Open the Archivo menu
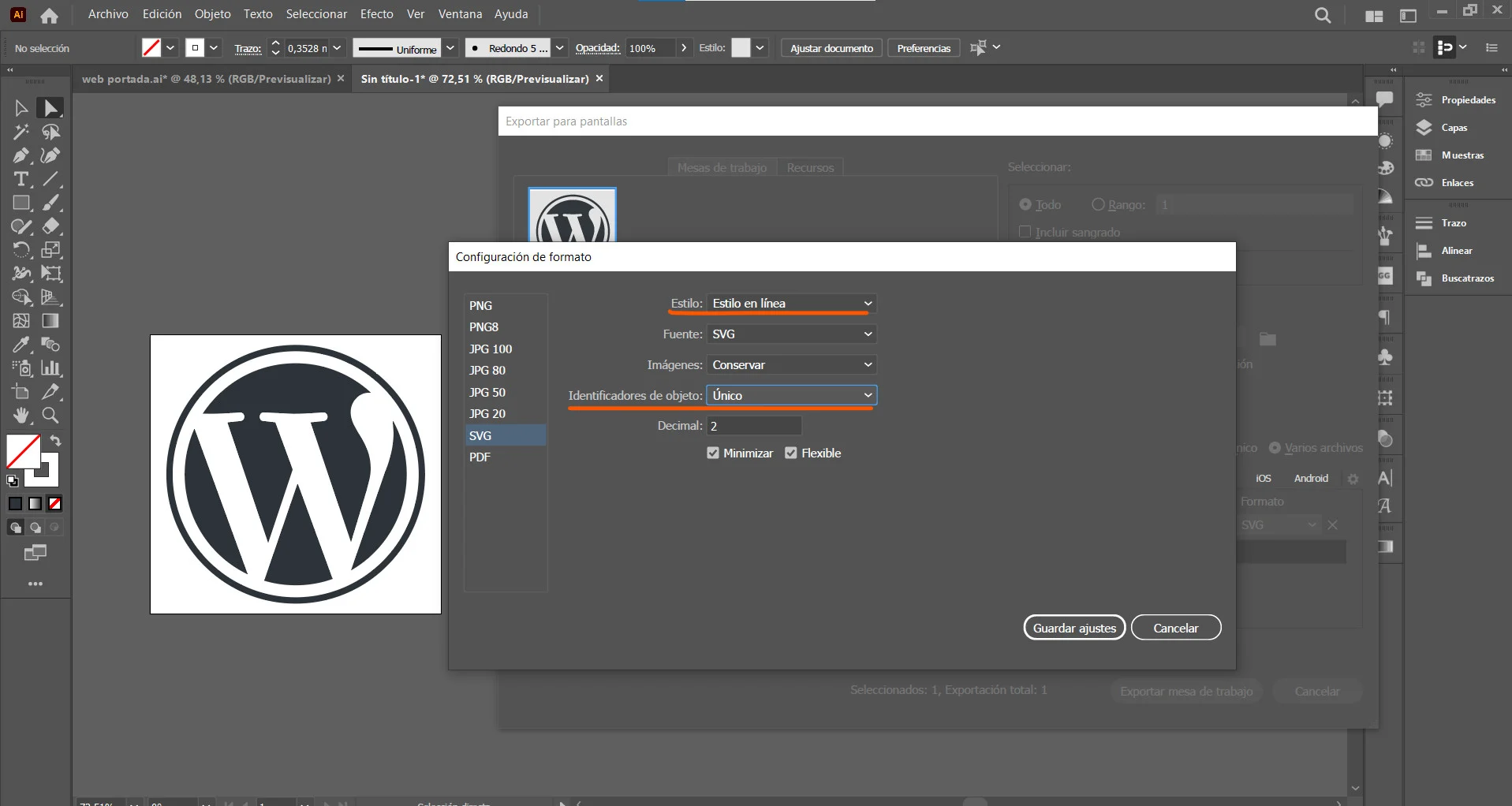The height and width of the screenshot is (806, 1512). click(108, 14)
